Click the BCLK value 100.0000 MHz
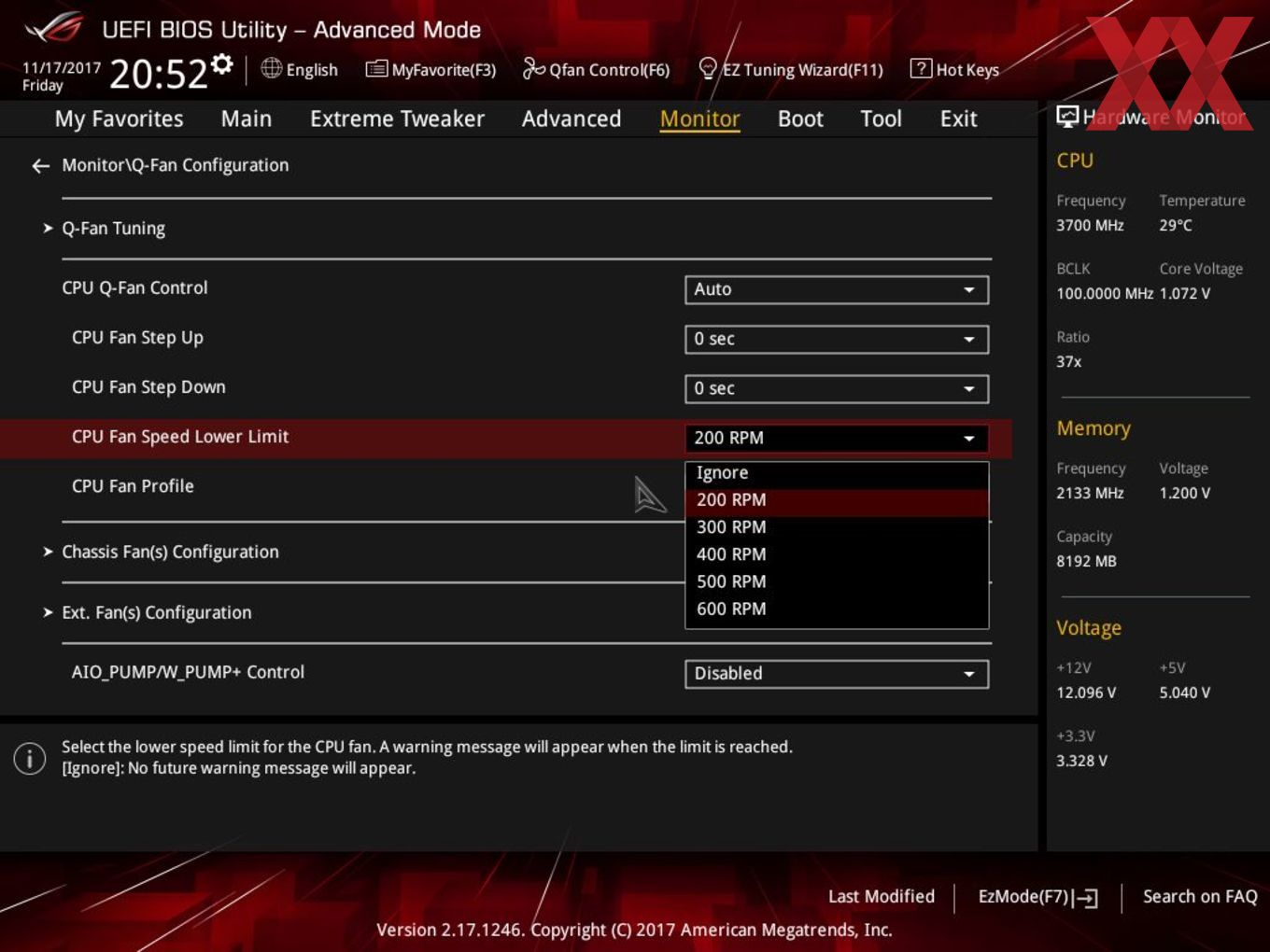 [x=1105, y=294]
